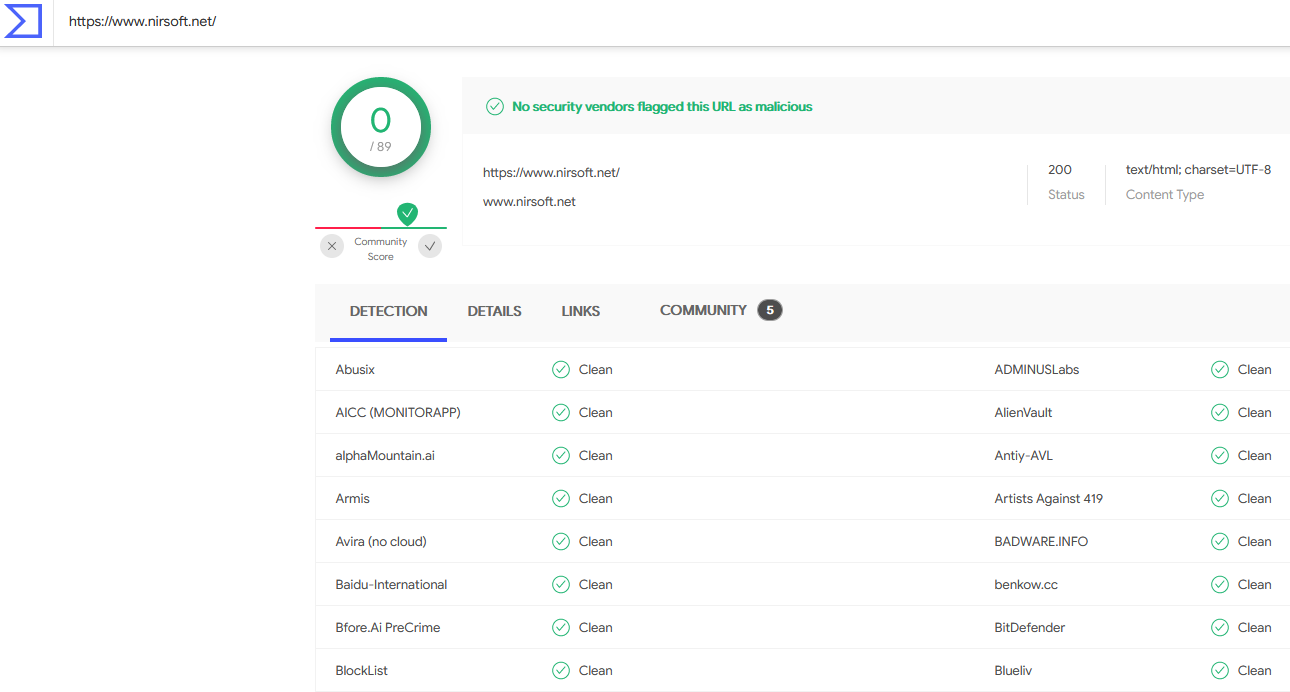
Task: Click the VirusTotal logo icon
Action: 23,21
